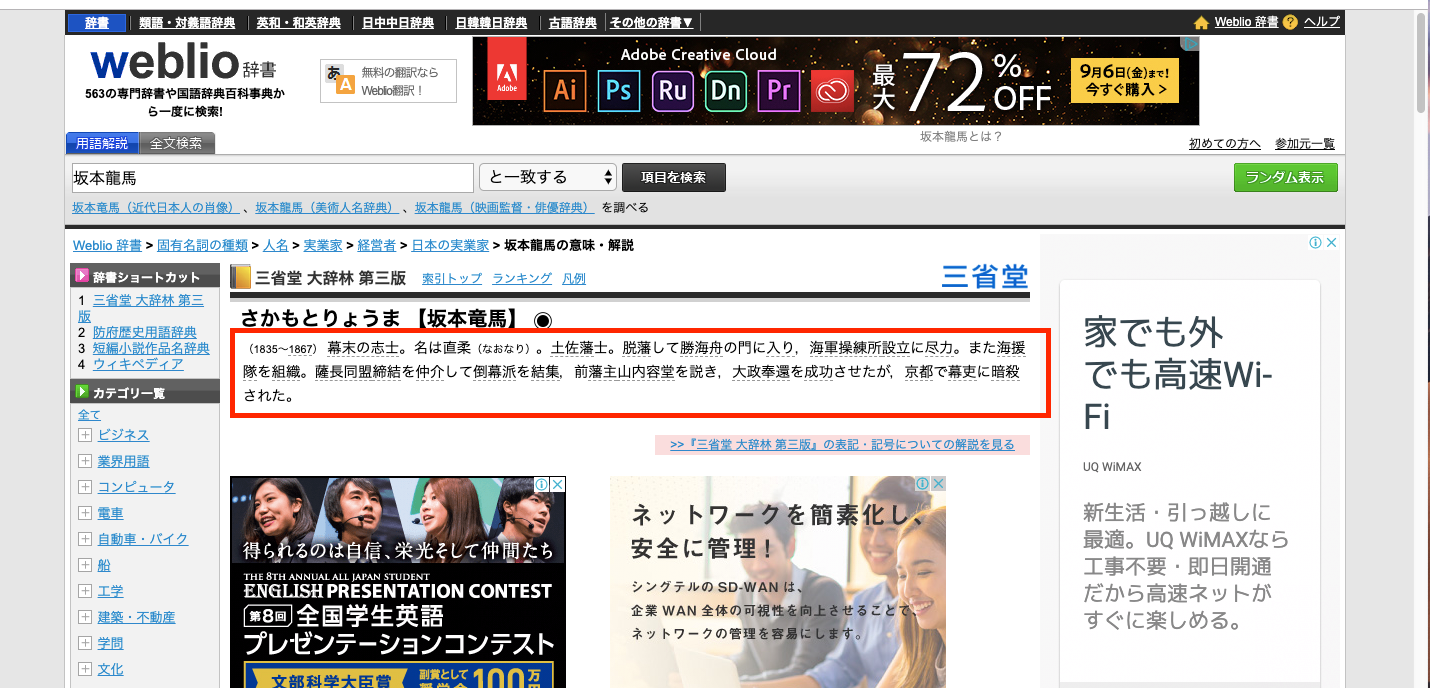Open the ウィキペディア shortcut link

(135, 364)
